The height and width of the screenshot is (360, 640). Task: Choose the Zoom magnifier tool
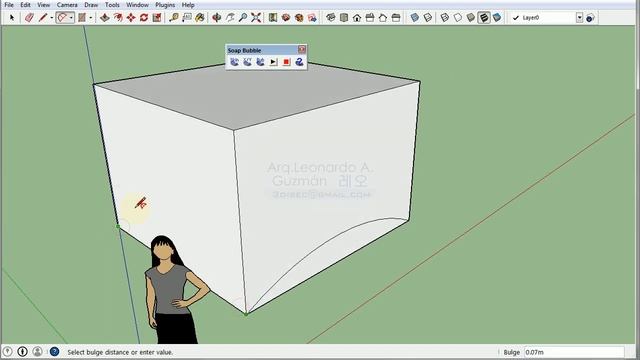point(243,18)
